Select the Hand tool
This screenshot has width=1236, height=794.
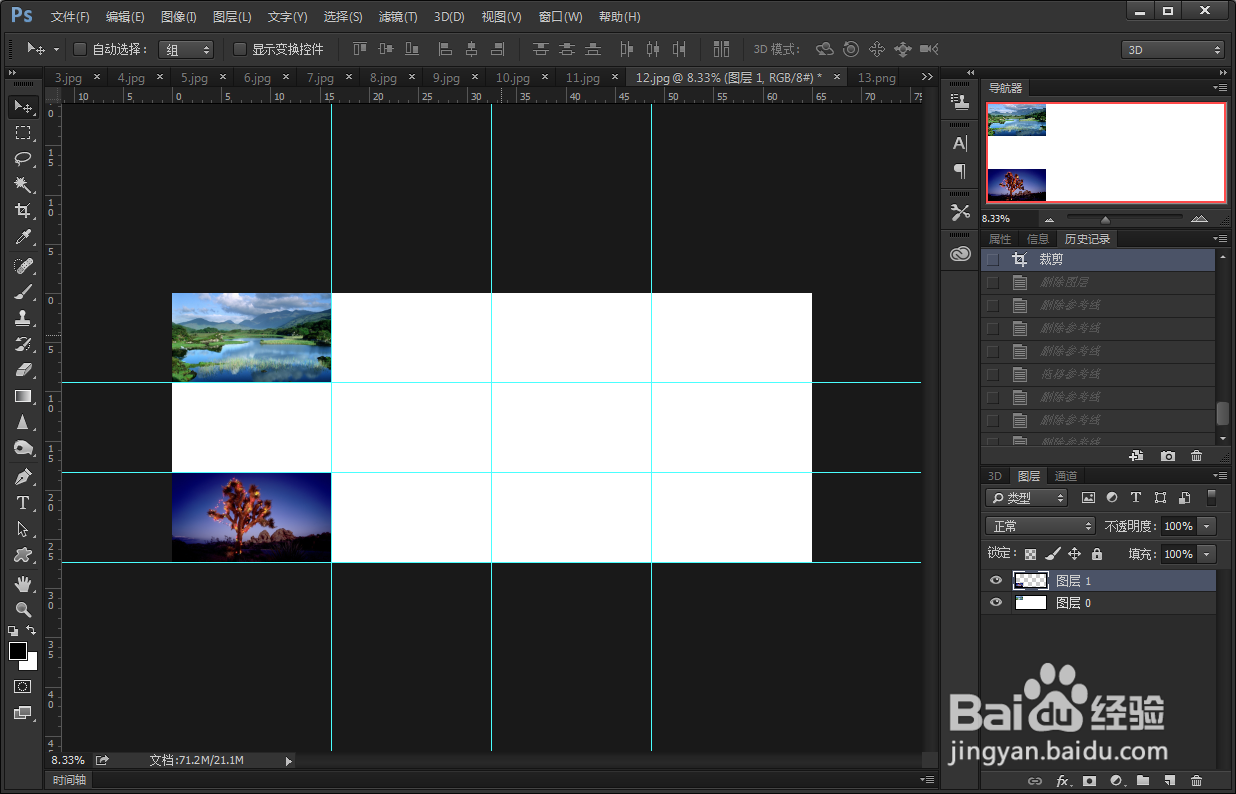23,584
